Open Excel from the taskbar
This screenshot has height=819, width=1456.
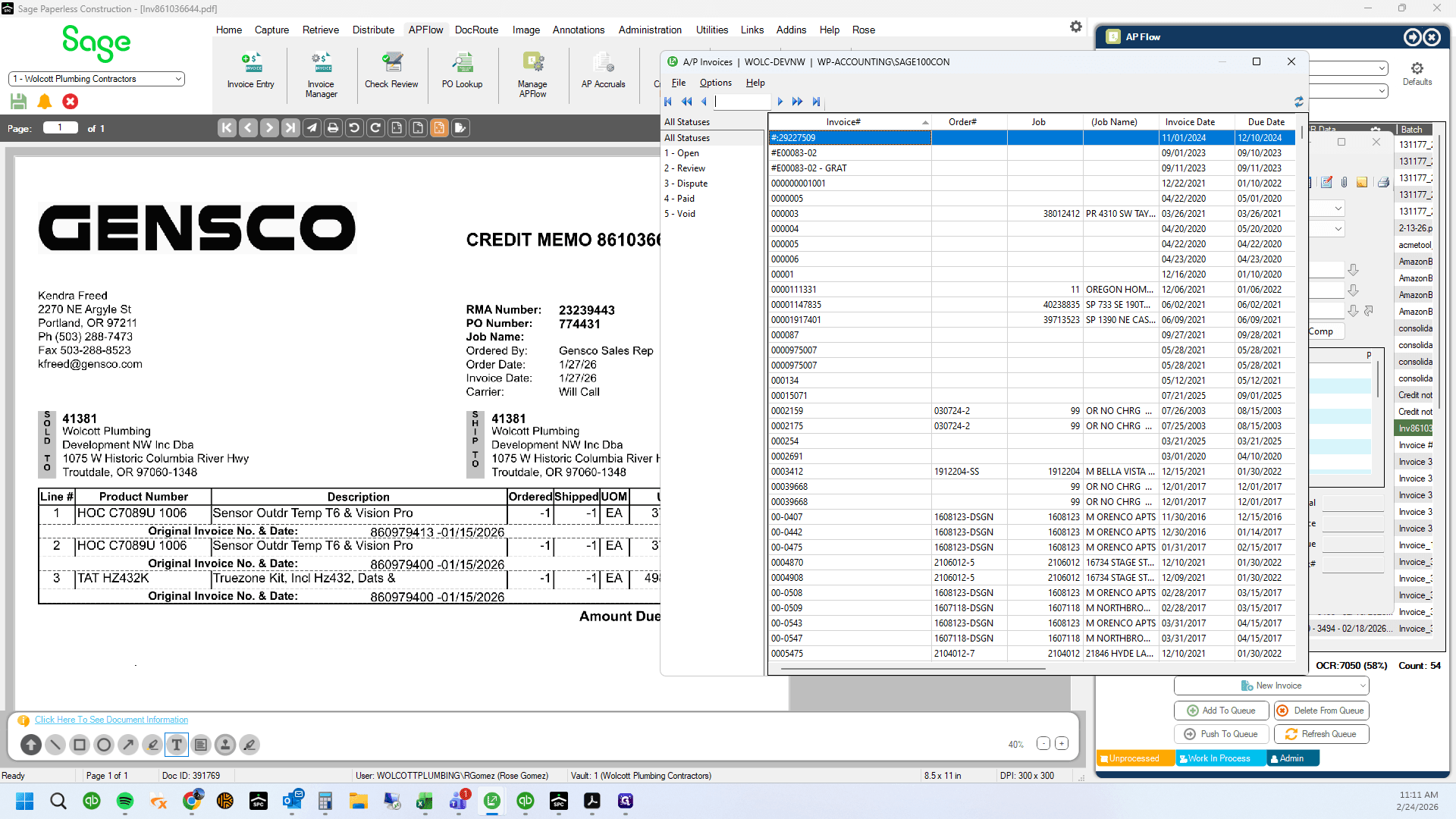424,801
